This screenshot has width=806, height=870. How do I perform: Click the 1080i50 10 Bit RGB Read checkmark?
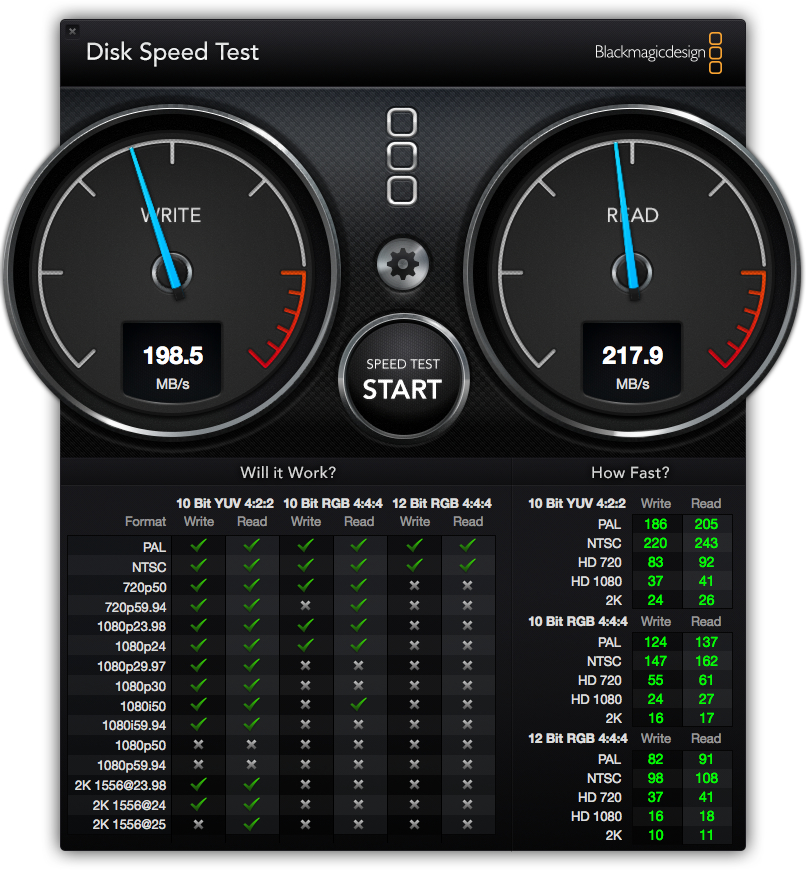(359, 705)
